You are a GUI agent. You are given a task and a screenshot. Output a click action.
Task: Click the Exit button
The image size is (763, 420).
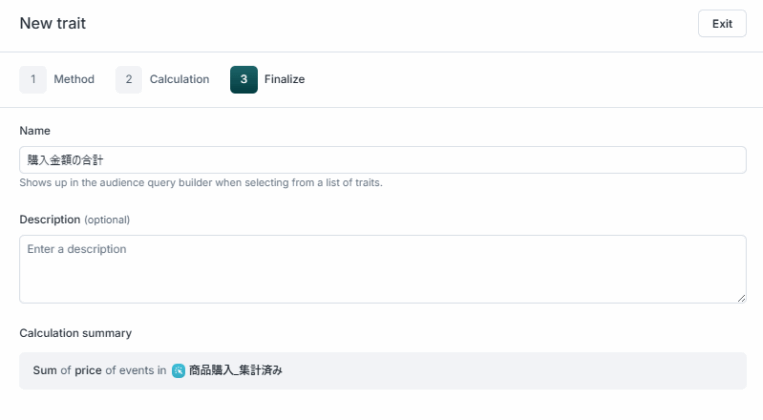721,24
